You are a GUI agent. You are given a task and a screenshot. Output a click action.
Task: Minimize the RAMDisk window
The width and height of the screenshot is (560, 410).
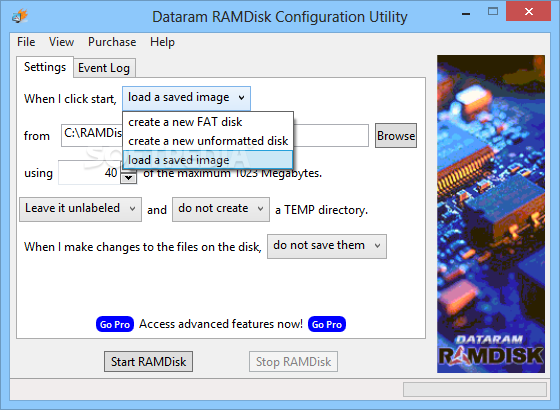(x=465, y=14)
